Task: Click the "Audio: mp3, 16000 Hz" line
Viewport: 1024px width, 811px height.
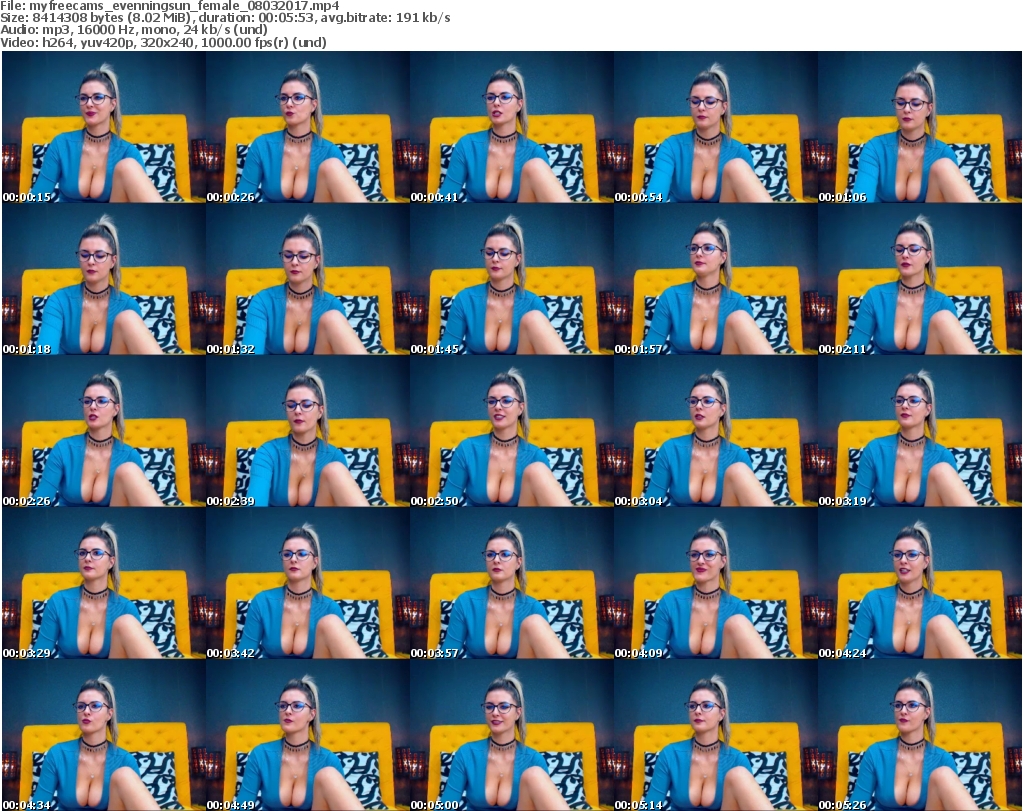Action: [x=134, y=30]
